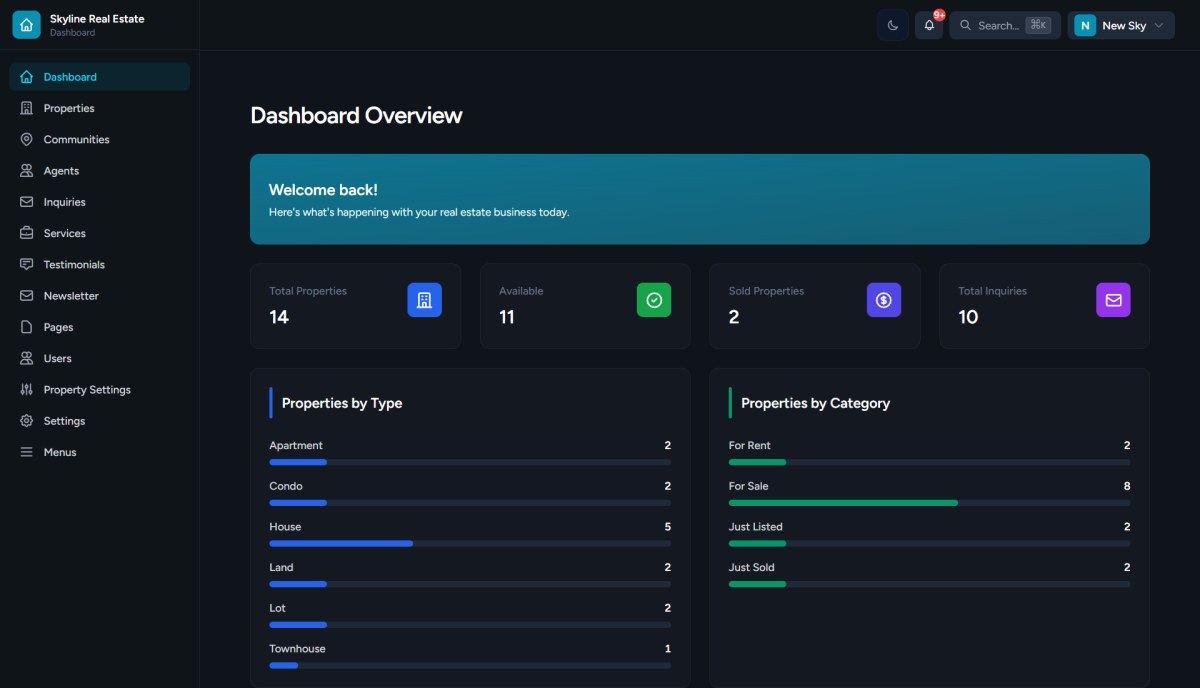Open the Properties menu item

(100, 108)
